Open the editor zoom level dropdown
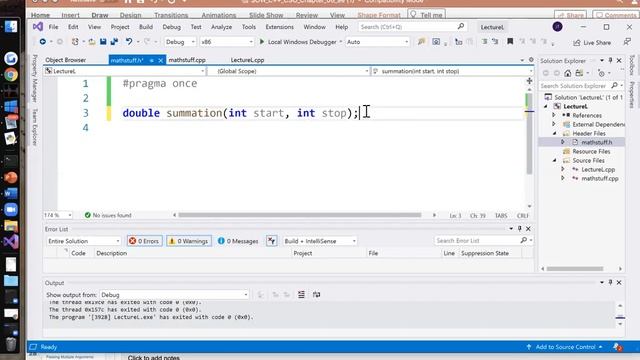This screenshot has width=640, height=360. tap(58, 215)
